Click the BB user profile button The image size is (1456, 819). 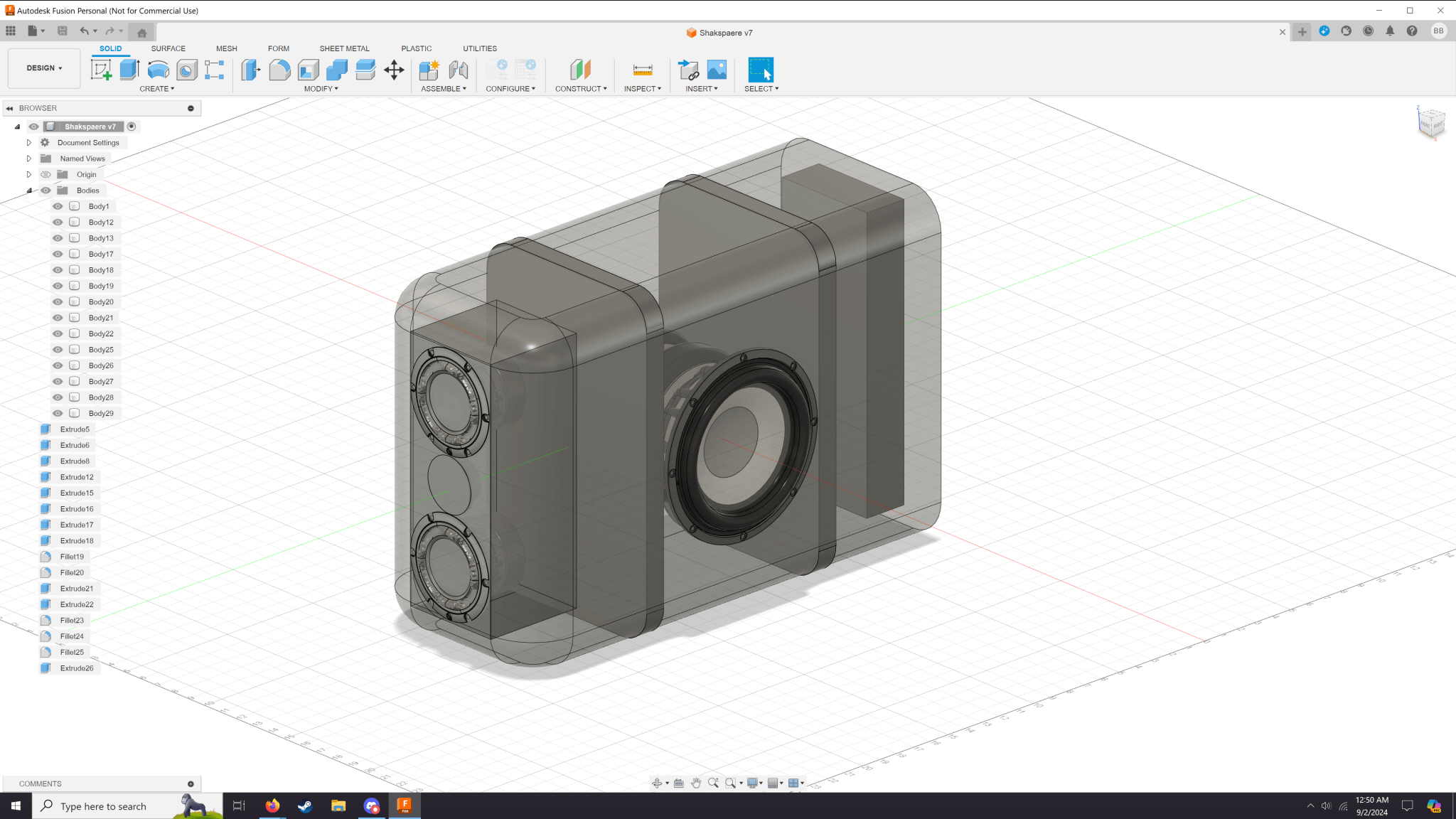click(1438, 31)
